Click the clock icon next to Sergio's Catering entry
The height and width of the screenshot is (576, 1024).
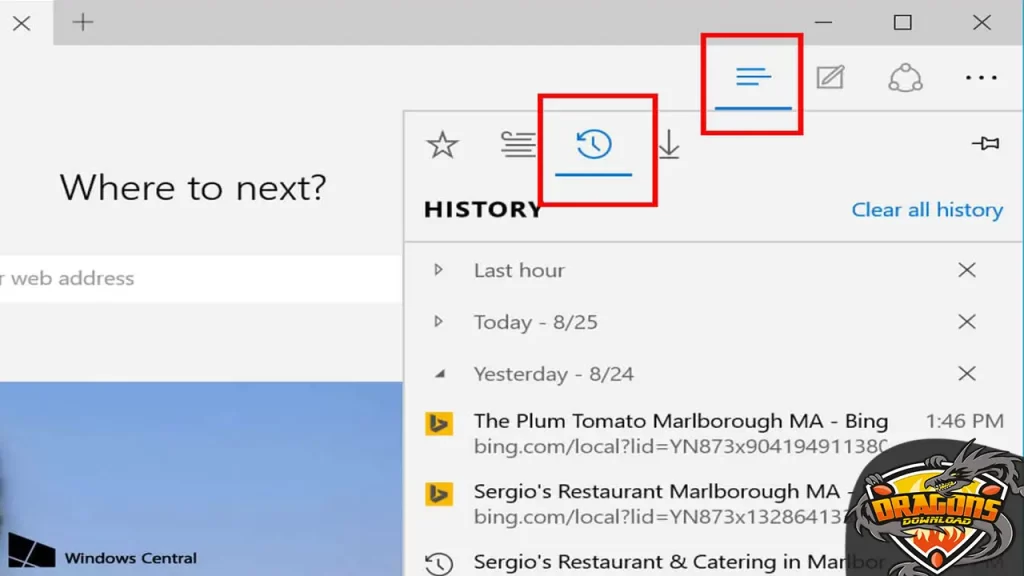point(438,562)
